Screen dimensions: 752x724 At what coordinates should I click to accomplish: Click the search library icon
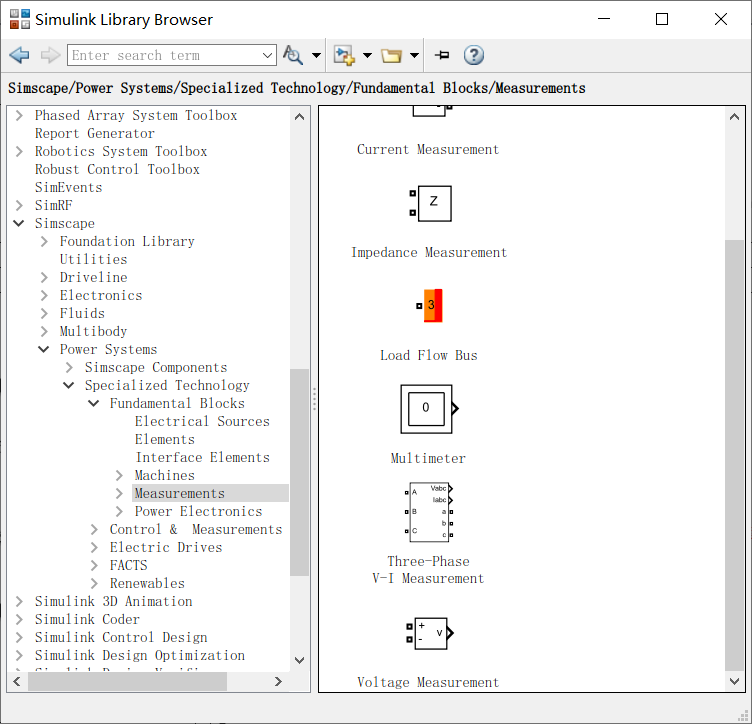[293, 55]
